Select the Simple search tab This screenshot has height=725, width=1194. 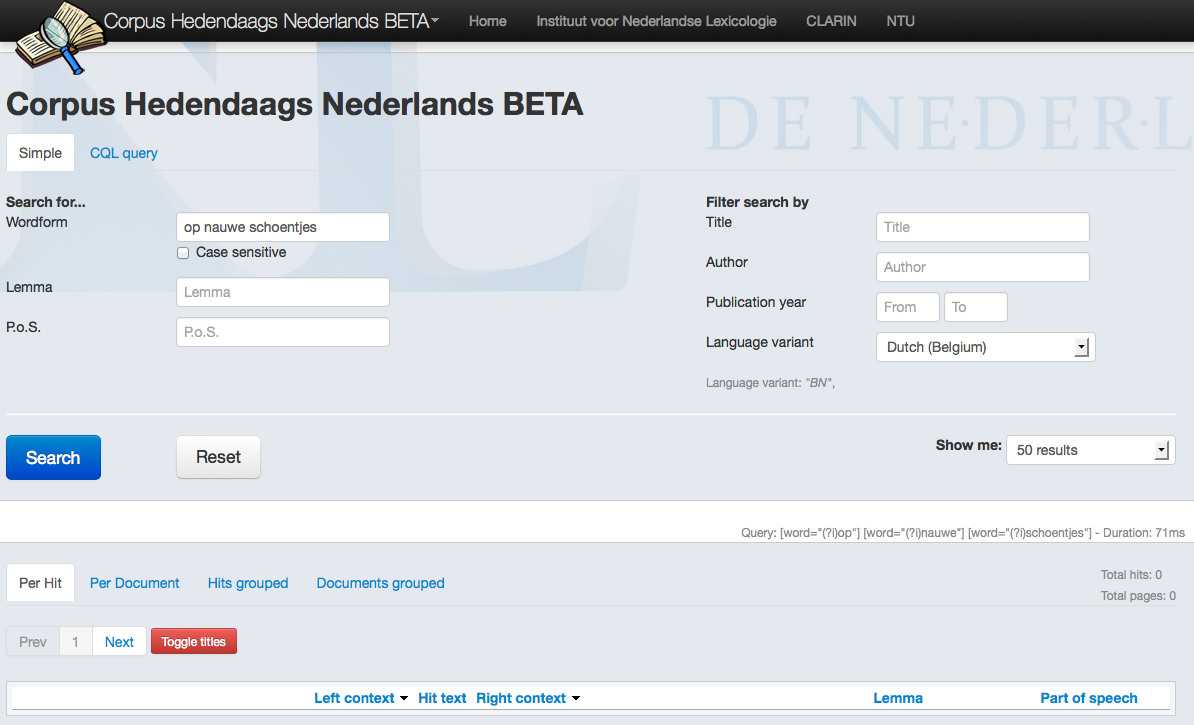[40, 153]
